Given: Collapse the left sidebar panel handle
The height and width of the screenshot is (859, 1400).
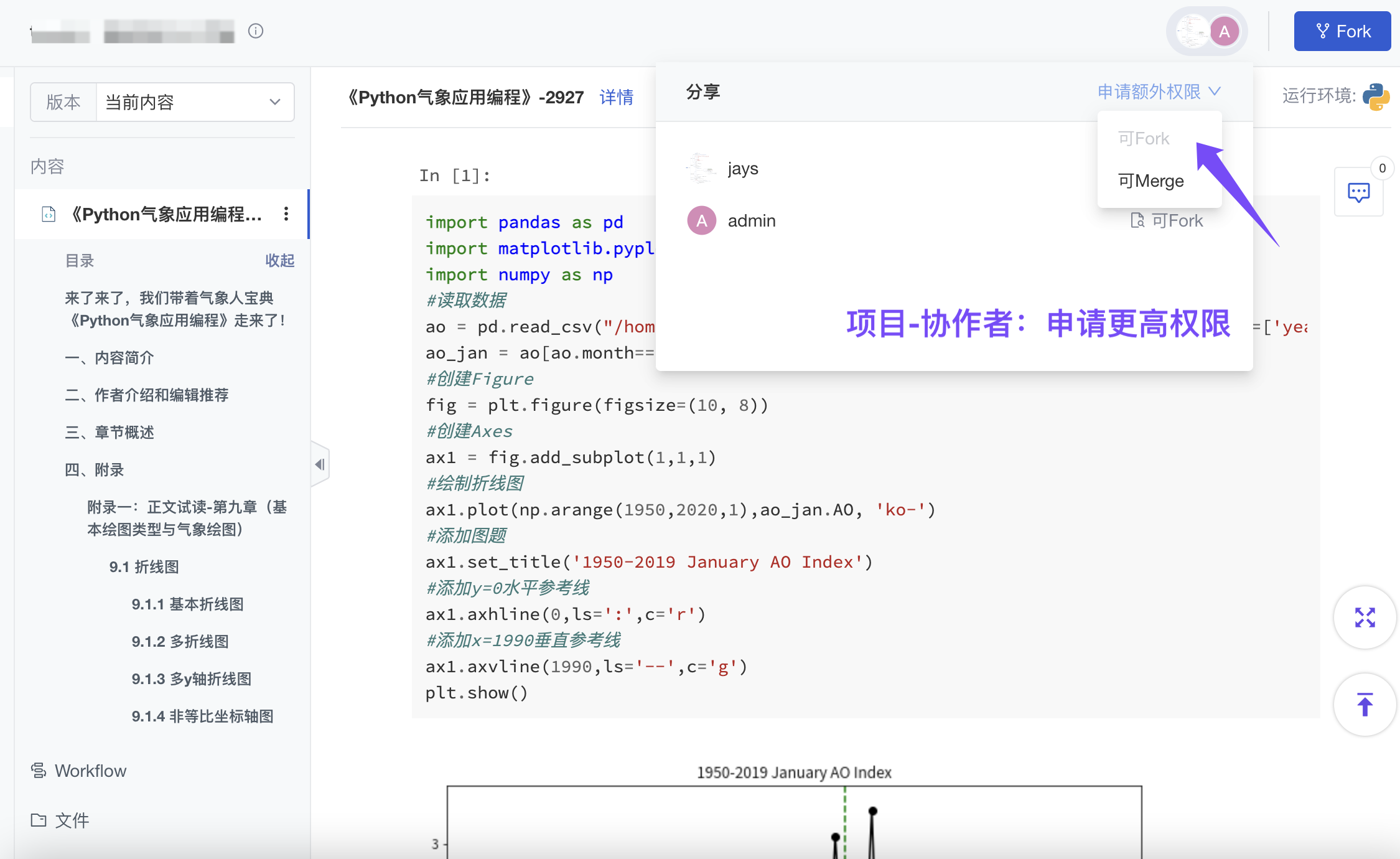Looking at the screenshot, I should coord(320,464).
